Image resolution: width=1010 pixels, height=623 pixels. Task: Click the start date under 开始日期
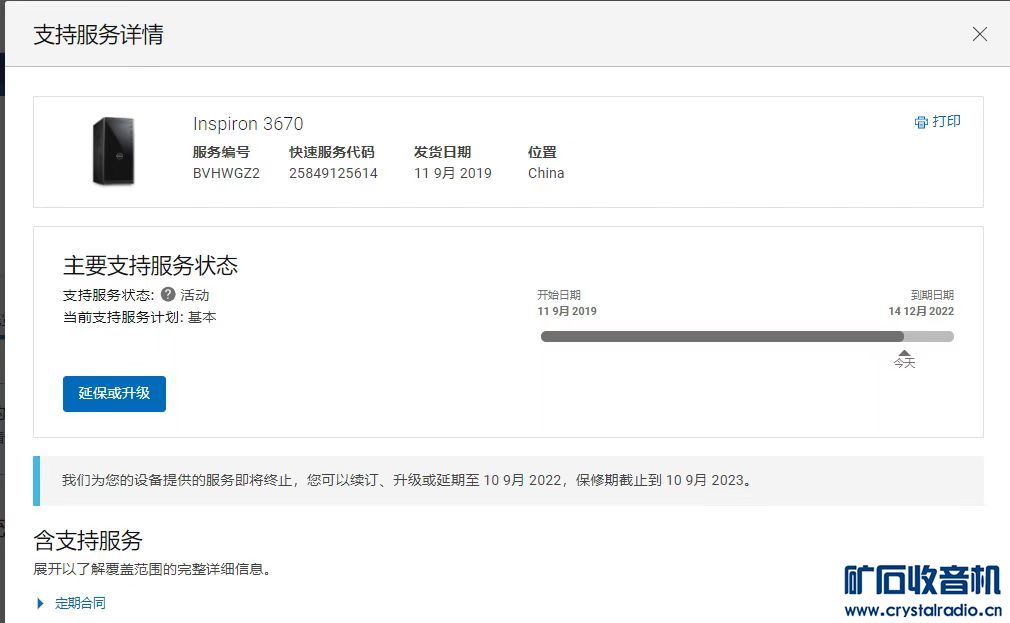coord(567,311)
